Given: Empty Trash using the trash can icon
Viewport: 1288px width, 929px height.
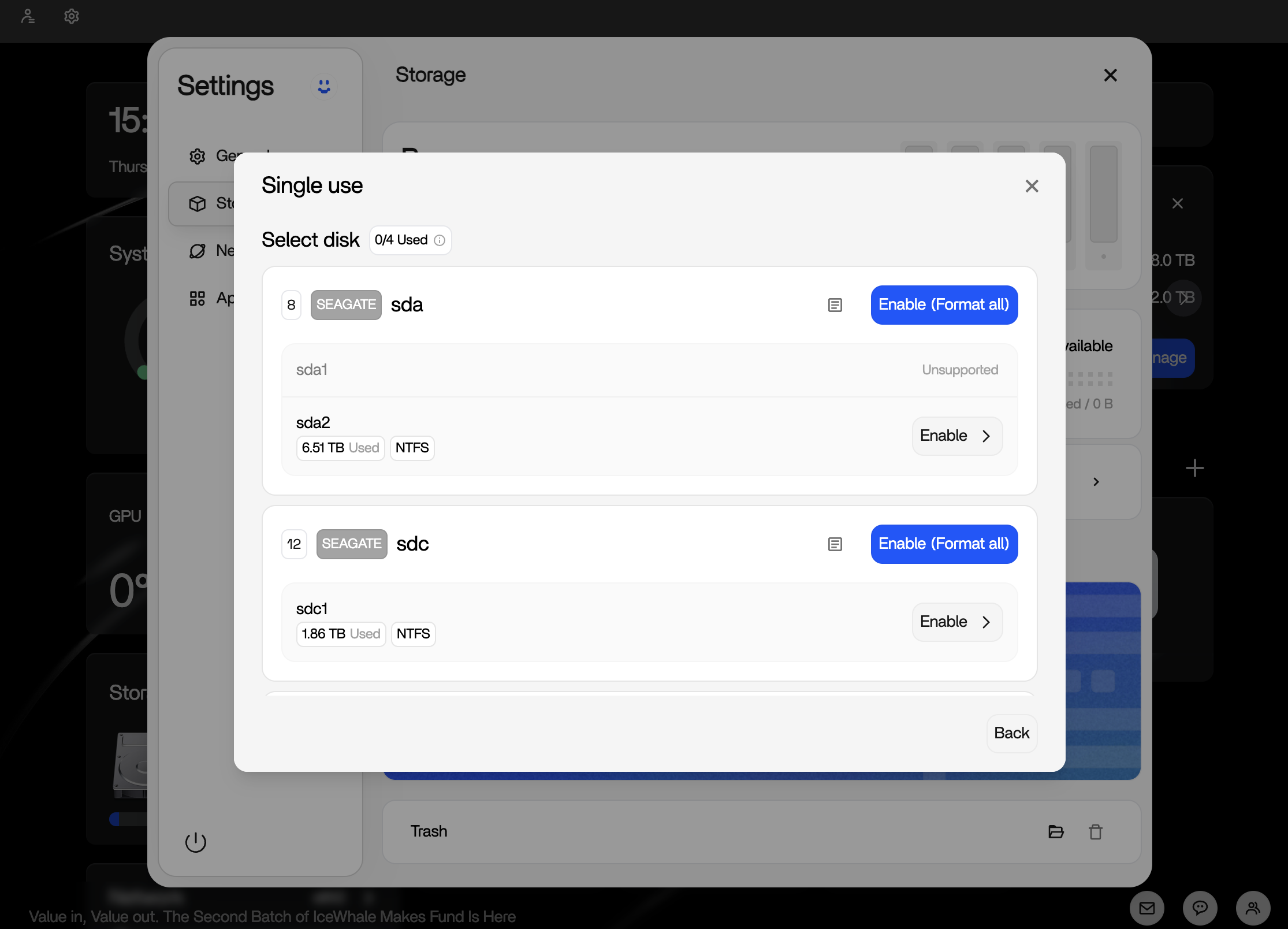Looking at the screenshot, I should [1096, 832].
